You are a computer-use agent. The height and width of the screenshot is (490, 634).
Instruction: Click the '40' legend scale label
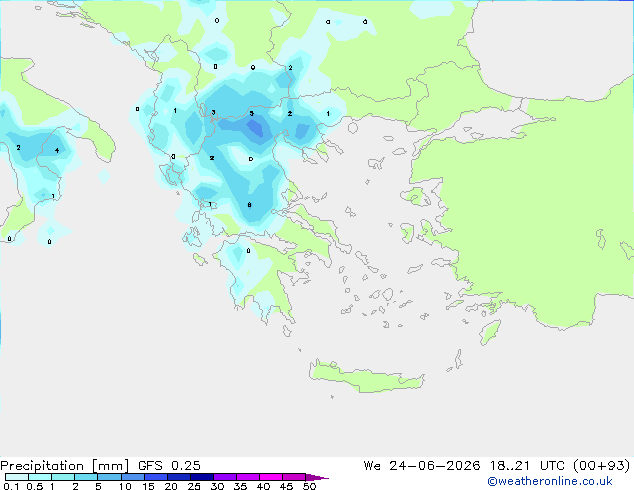click(x=263, y=486)
